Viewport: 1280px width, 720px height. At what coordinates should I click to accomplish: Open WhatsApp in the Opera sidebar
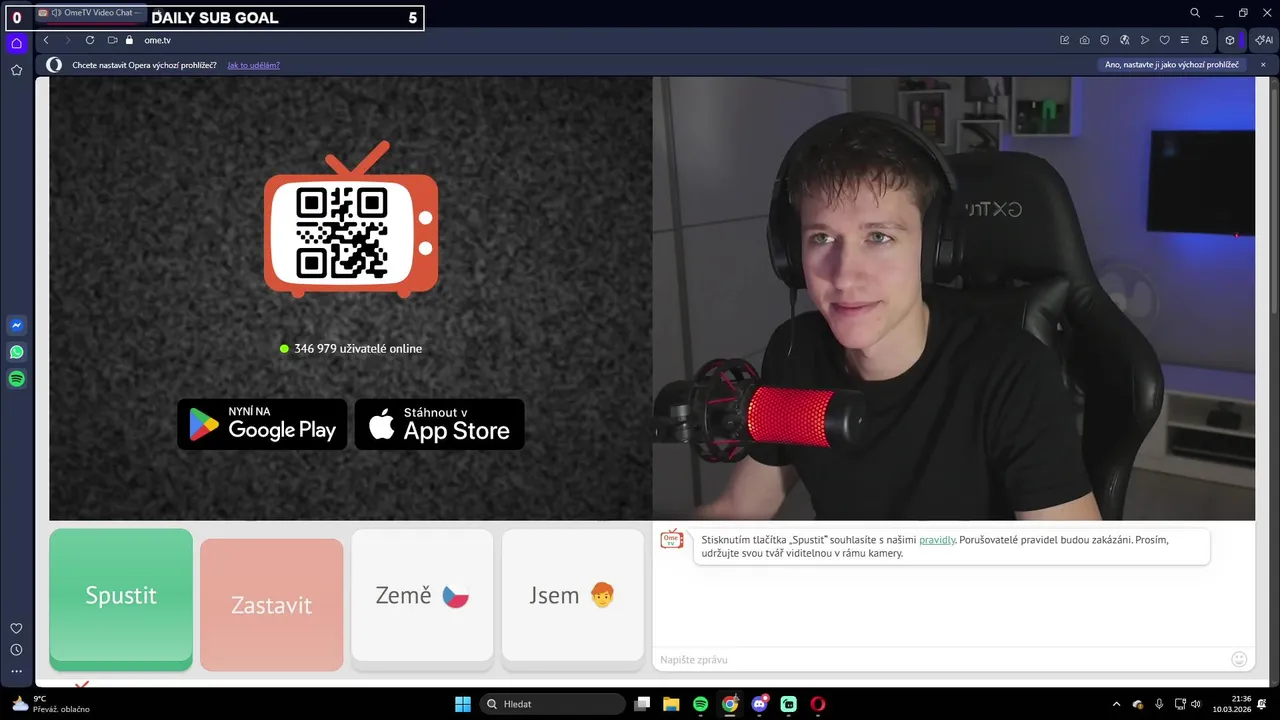tap(16, 352)
